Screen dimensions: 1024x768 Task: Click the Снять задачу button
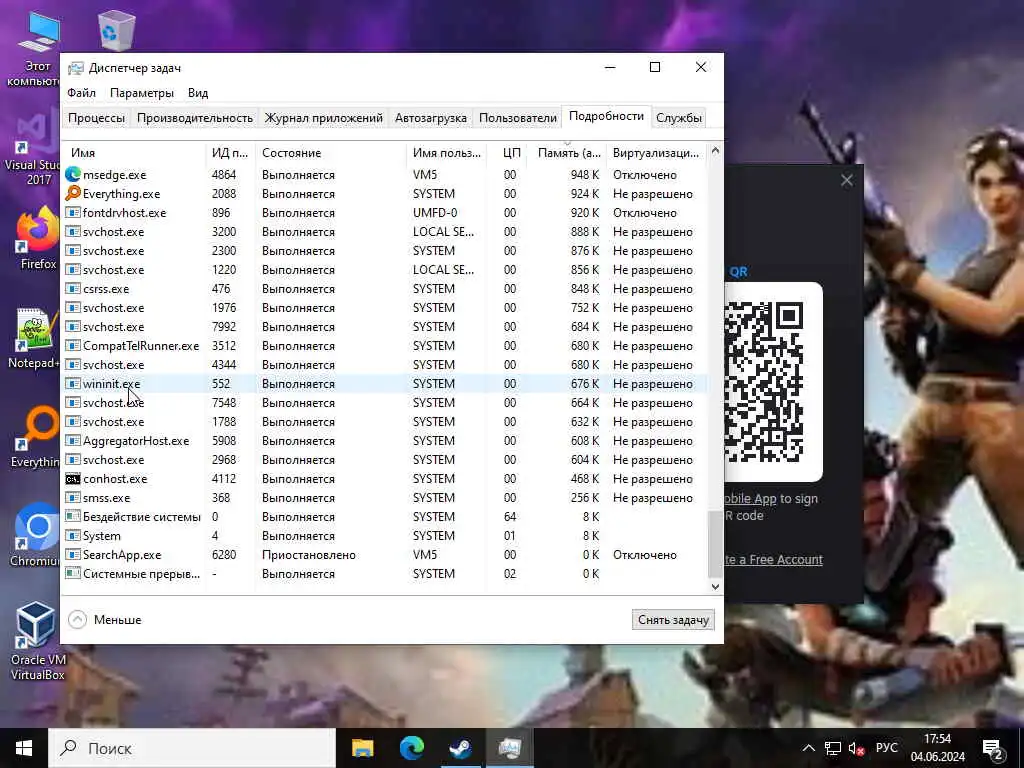[673, 620]
